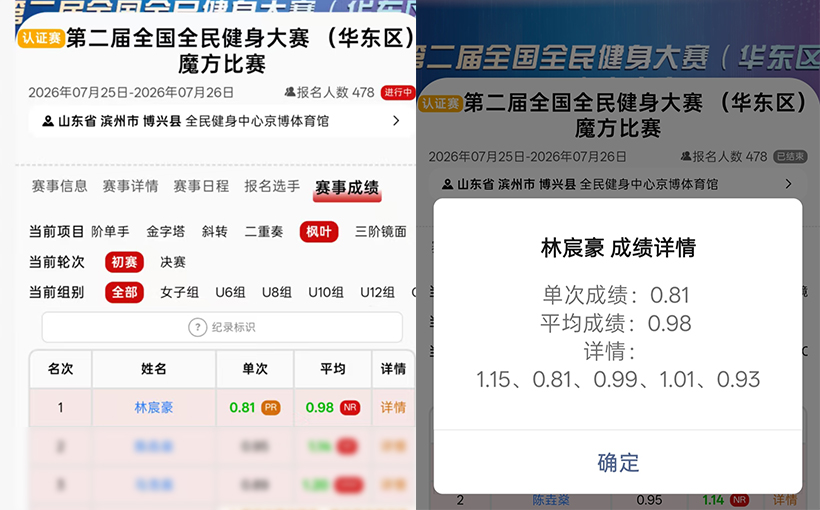Choose the 二重奏 event
820x510 pixels.
click(x=264, y=232)
